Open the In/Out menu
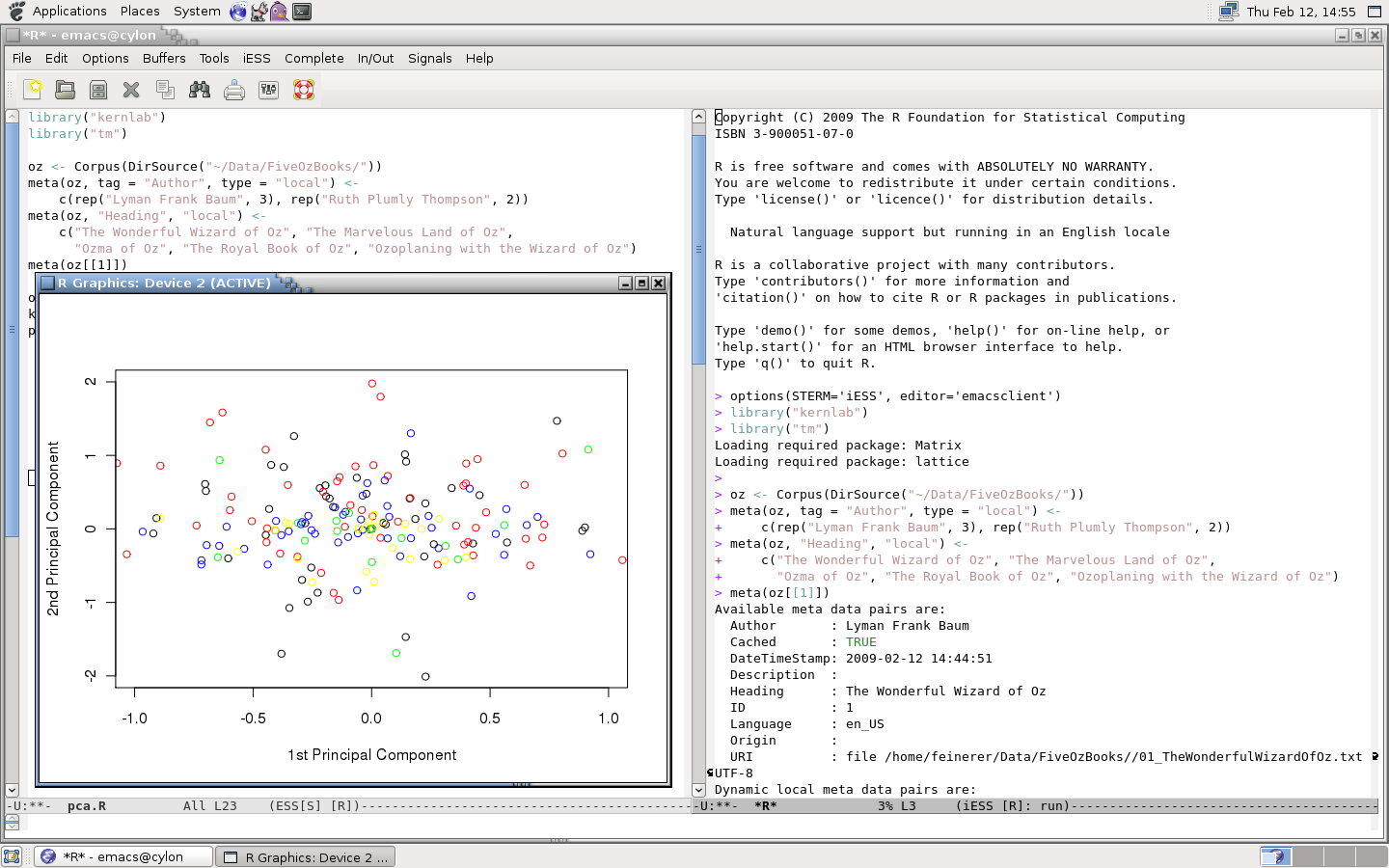The image size is (1389, 868). (375, 58)
